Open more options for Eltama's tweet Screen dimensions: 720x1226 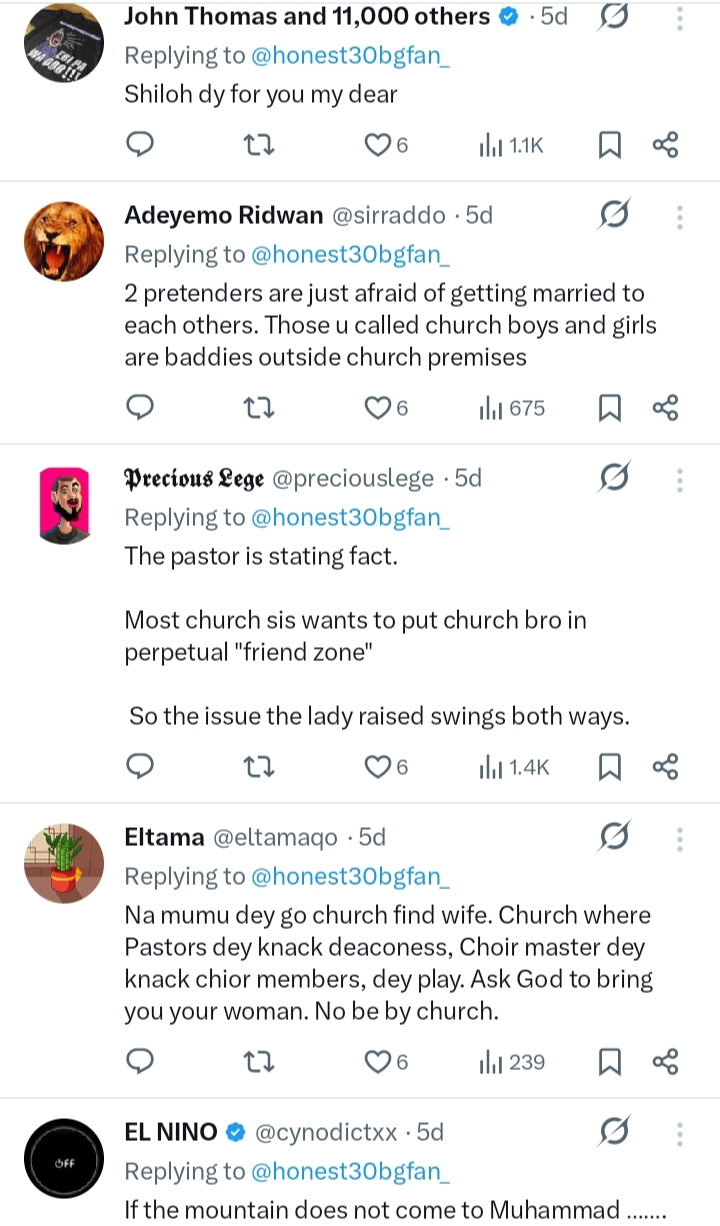click(x=680, y=838)
